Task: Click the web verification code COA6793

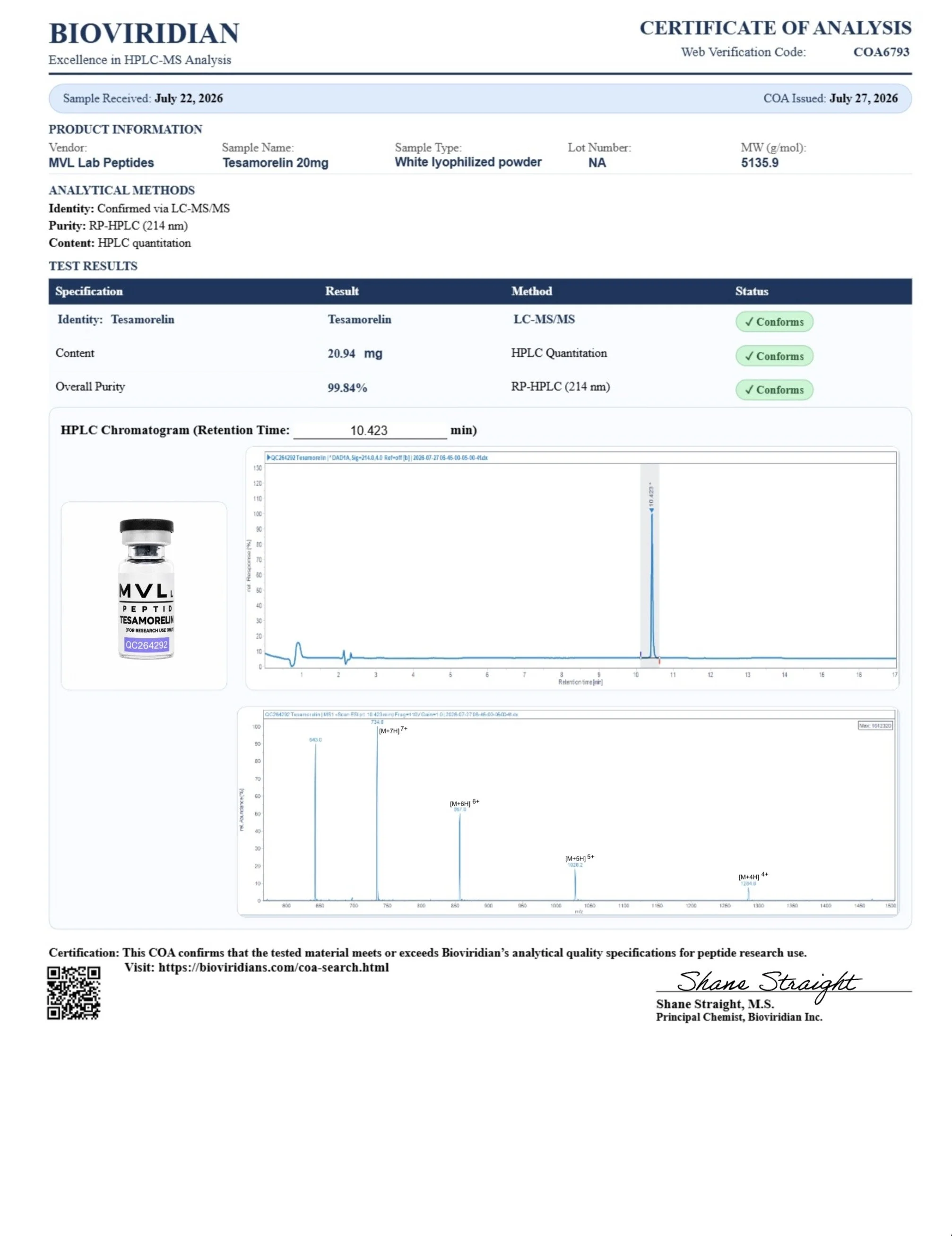Action: (881, 52)
